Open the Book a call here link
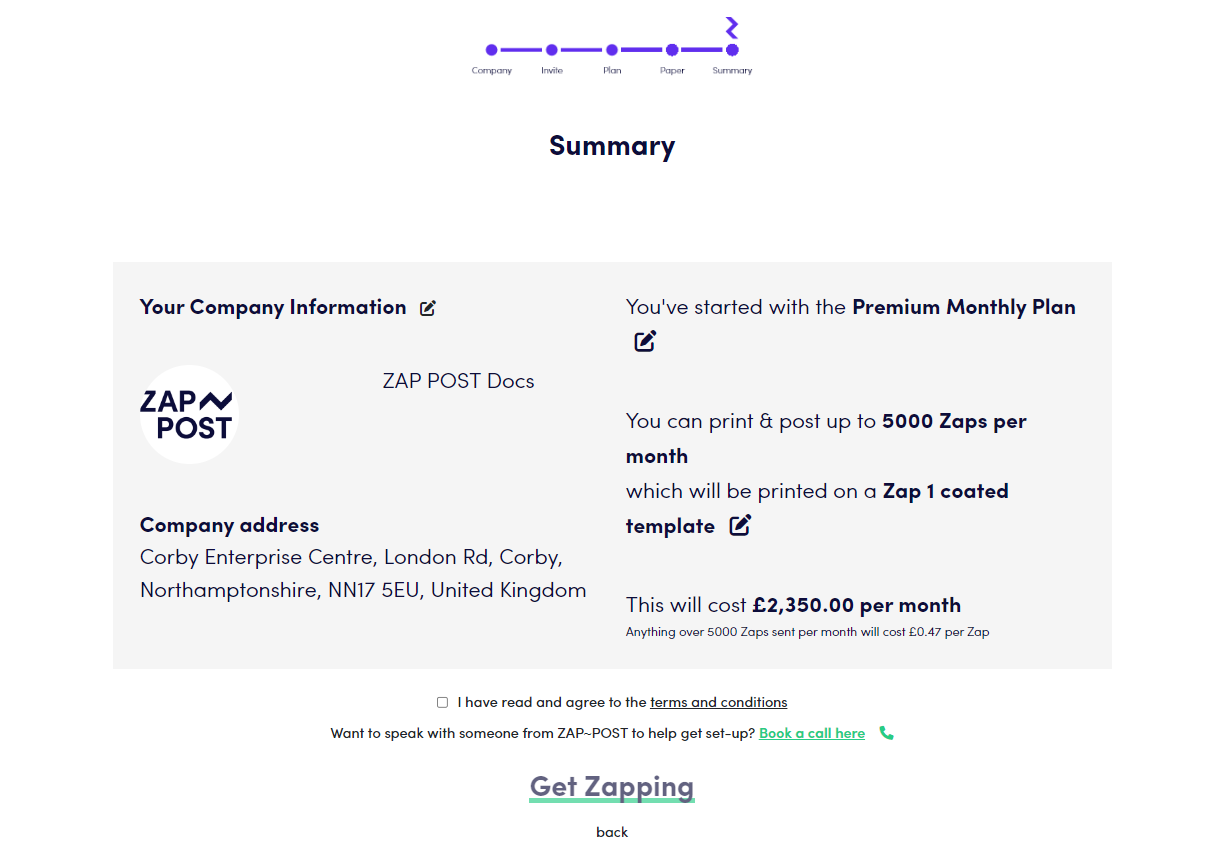 (811, 733)
